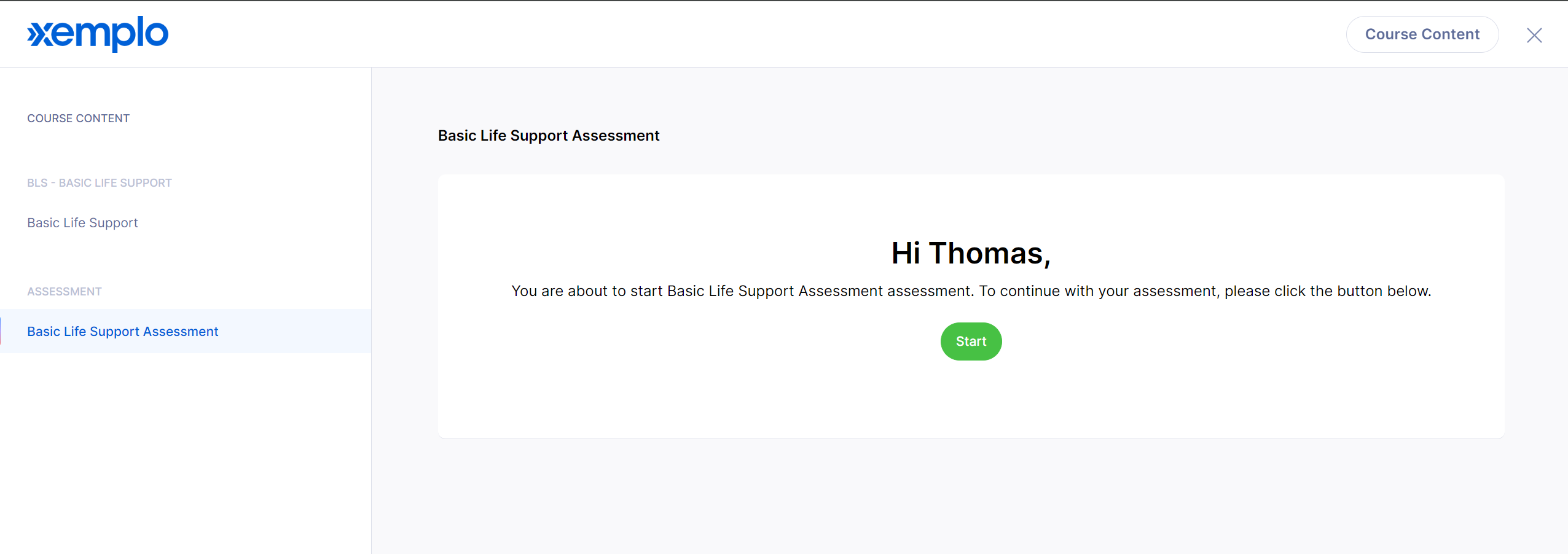The height and width of the screenshot is (554, 1568).
Task: Select Basic Life Support Assessment in sidebar
Action: pyautogui.click(x=123, y=332)
